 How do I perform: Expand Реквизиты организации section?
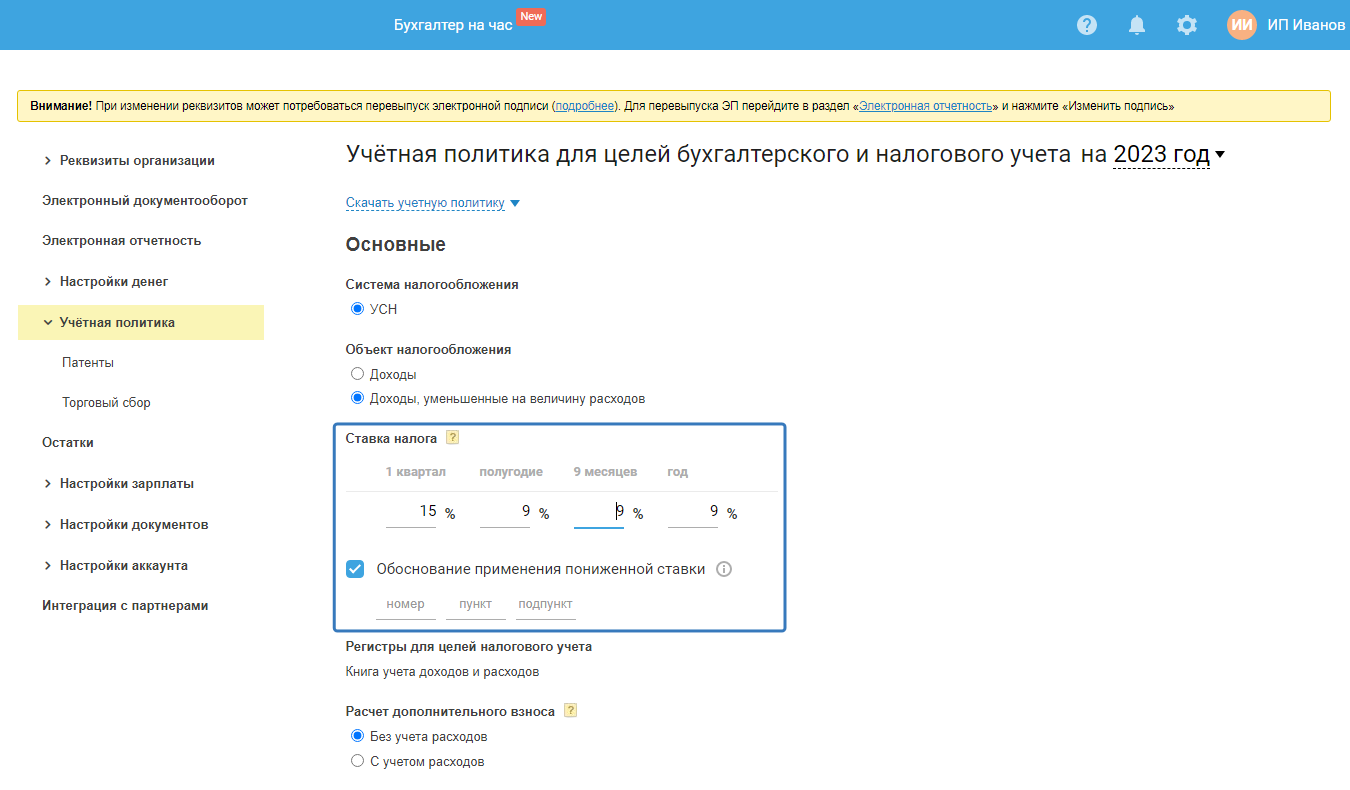136,160
